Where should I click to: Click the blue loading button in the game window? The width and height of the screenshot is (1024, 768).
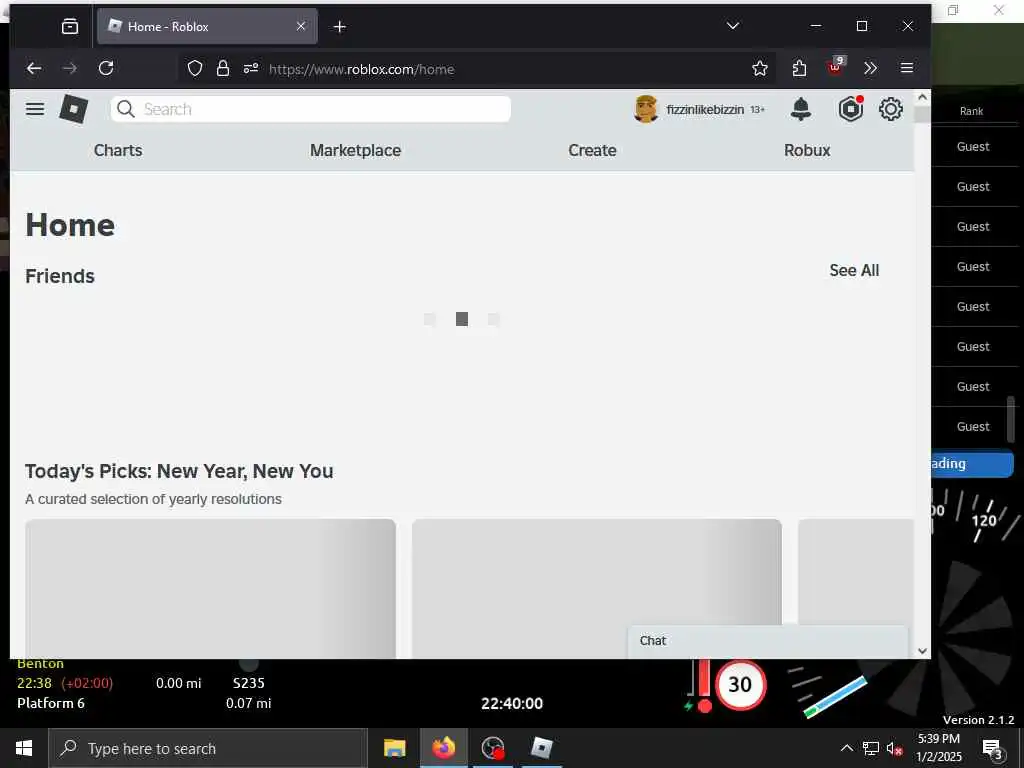pos(972,464)
